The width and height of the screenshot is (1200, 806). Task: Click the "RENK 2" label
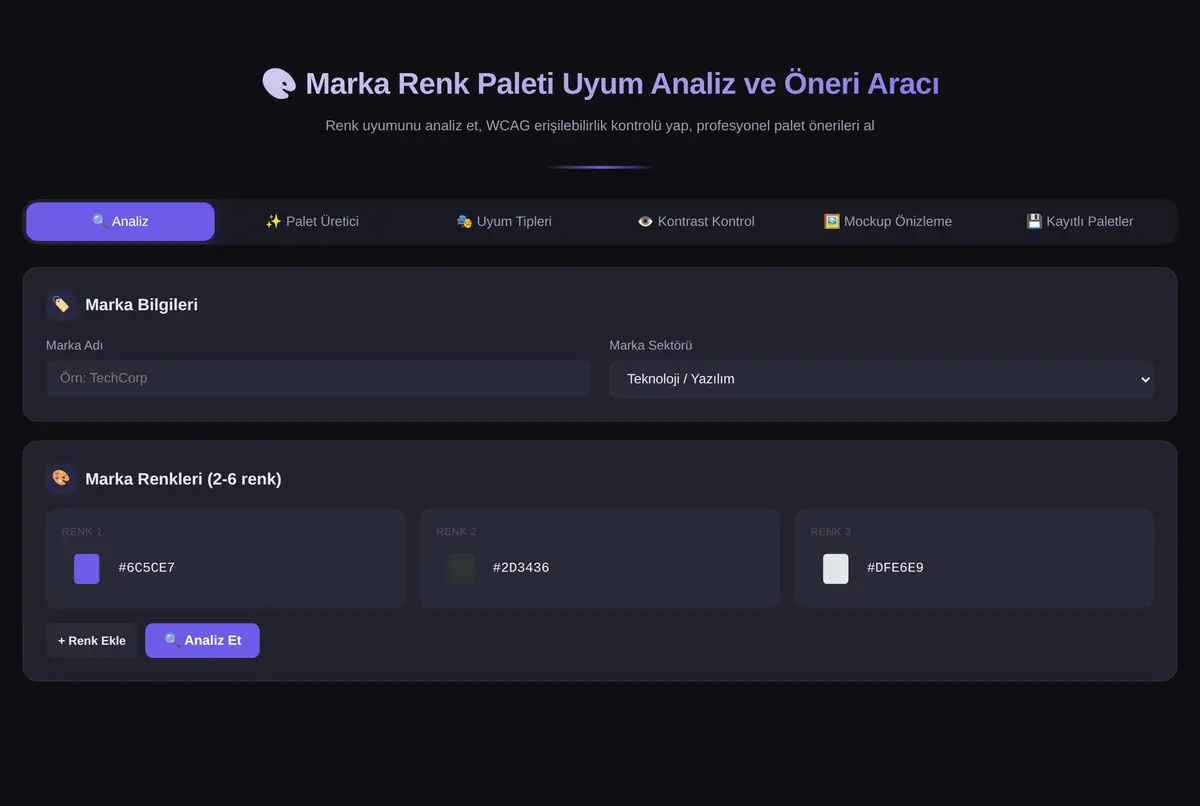pyautogui.click(x=456, y=532)
